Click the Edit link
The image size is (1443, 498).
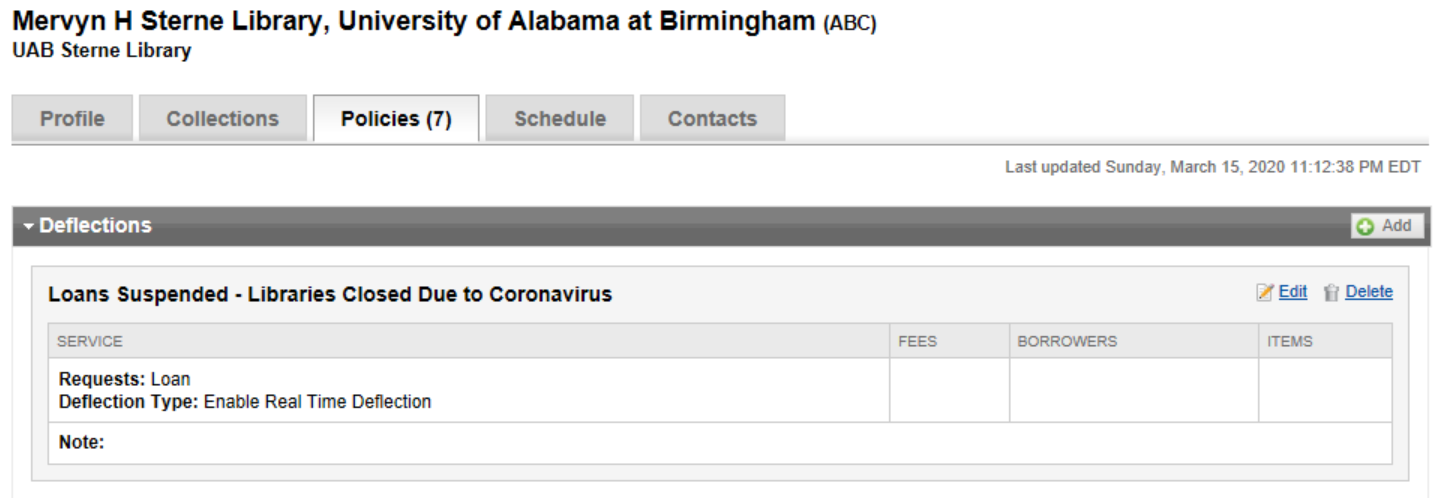1293,292
